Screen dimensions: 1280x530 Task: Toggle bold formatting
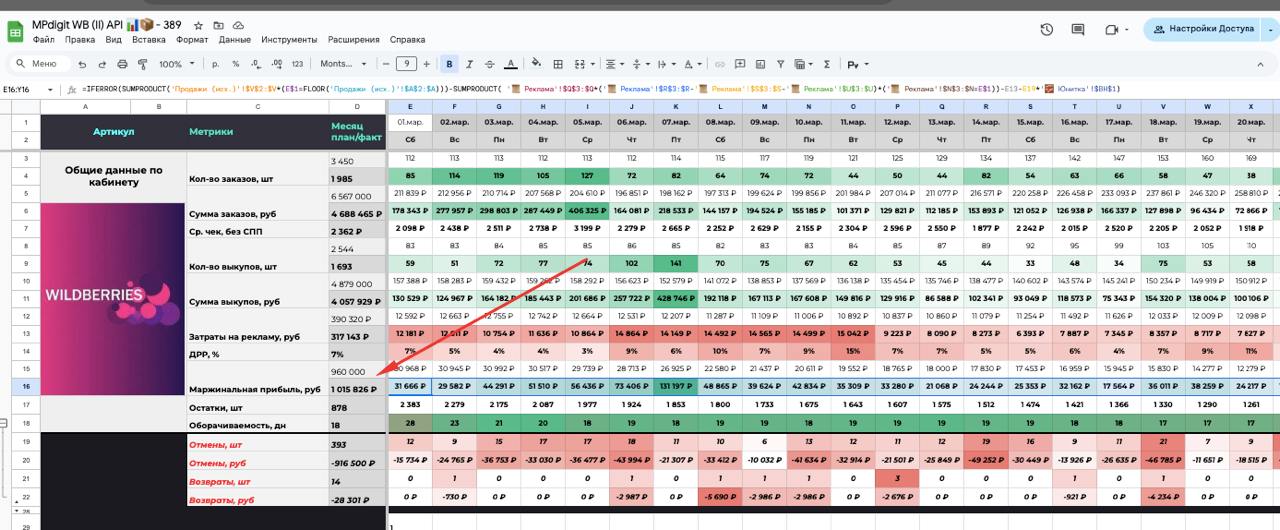coord(449,64)
